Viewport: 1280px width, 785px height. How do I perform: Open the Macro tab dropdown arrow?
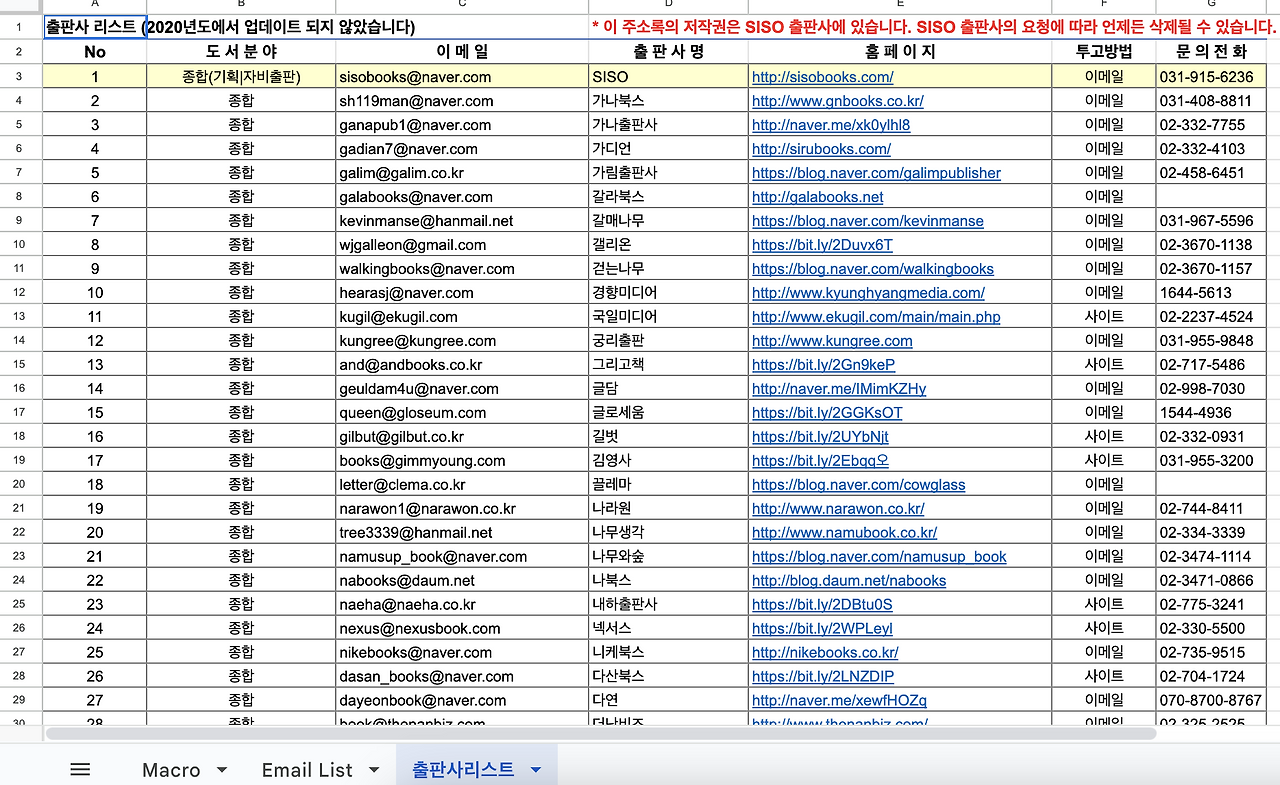click(x=222, y=770)
